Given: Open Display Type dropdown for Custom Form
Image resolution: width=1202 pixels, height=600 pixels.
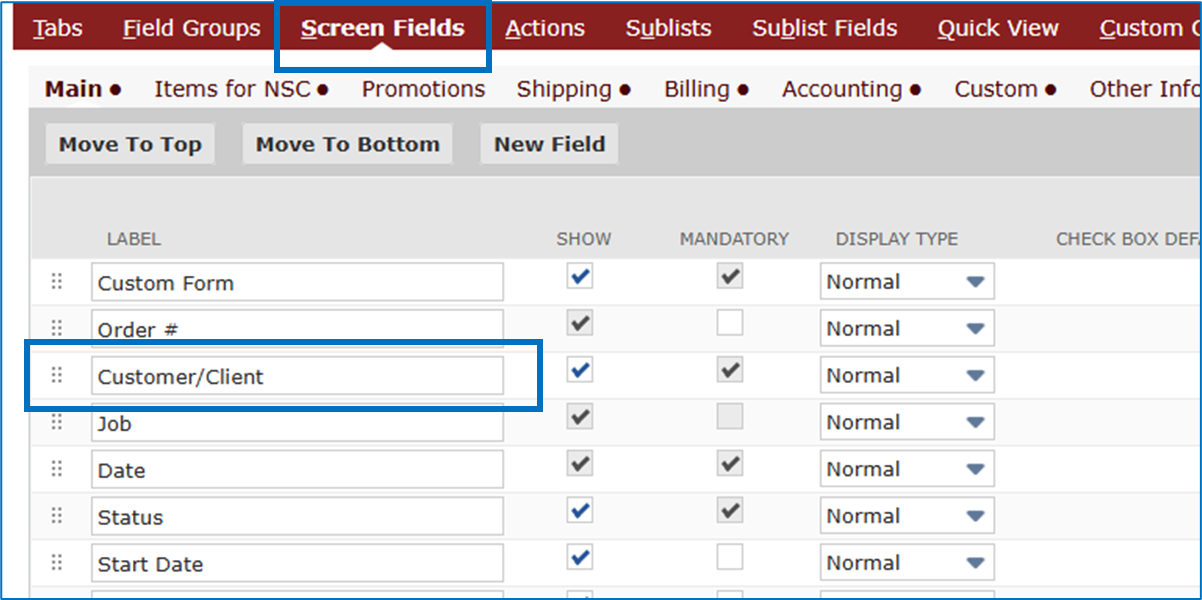Looking at the screenshot, I should [906, 282].
